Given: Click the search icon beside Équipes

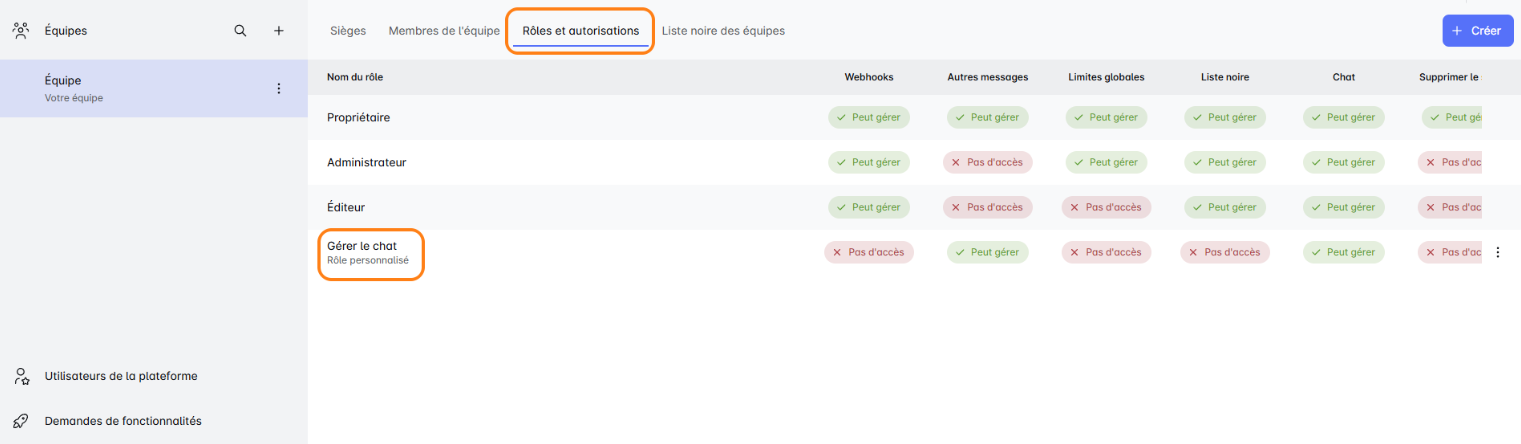Looking at the screenshot, I should [x=240, y=31].
